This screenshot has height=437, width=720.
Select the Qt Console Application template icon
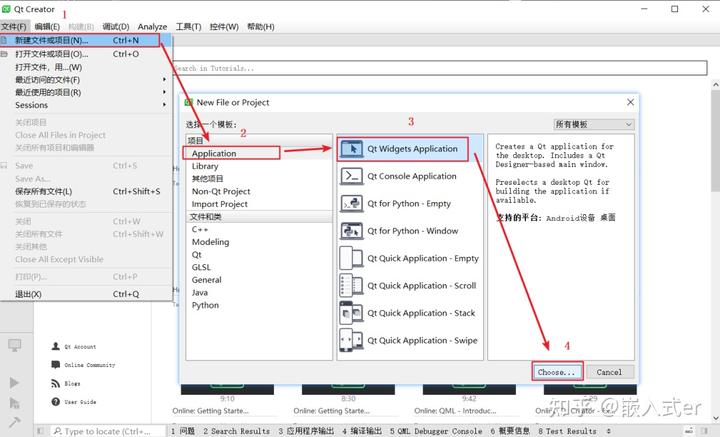click(352, 176)
